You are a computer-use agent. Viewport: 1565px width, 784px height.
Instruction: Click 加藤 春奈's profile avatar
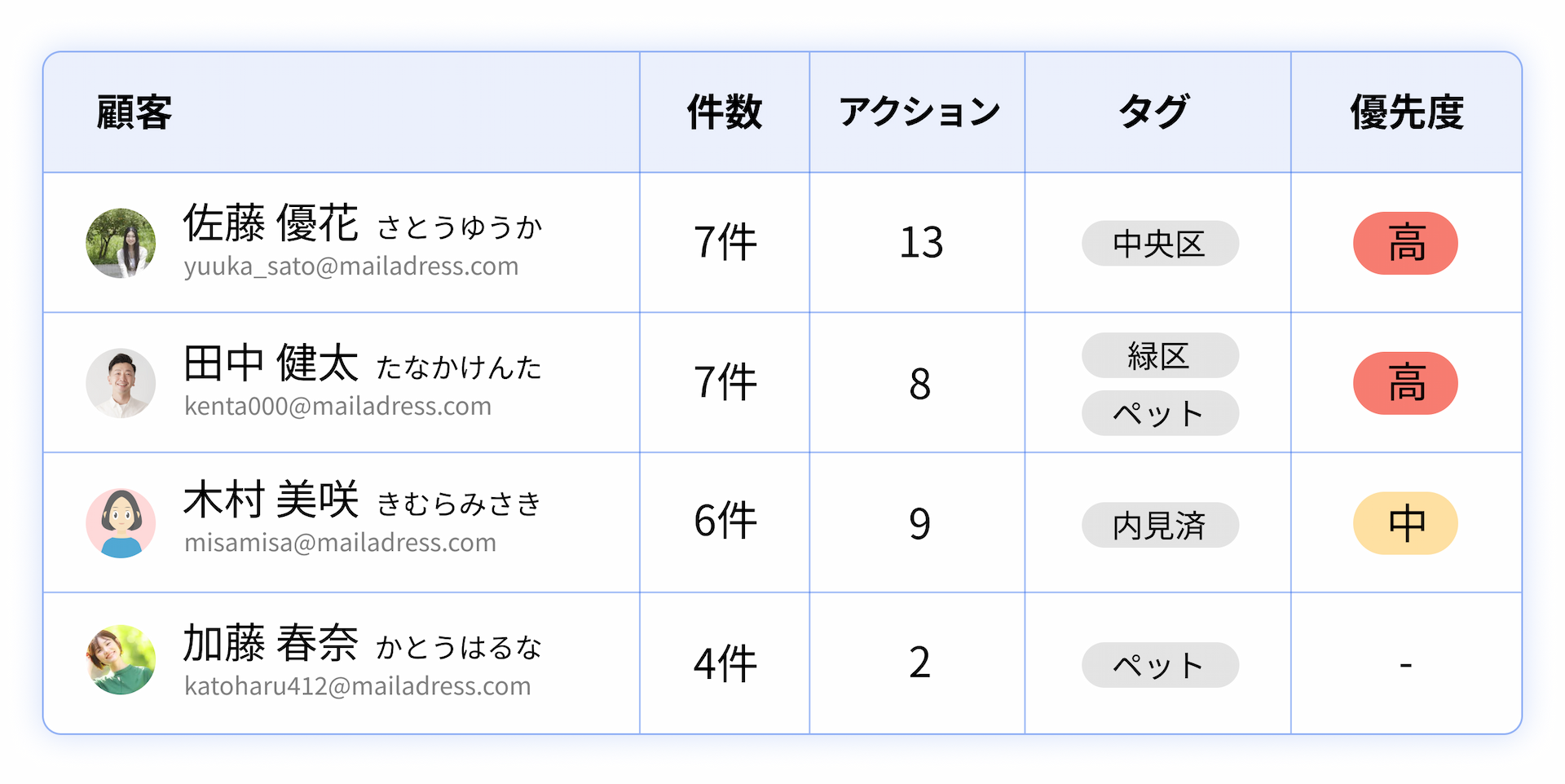click(121, 660)
